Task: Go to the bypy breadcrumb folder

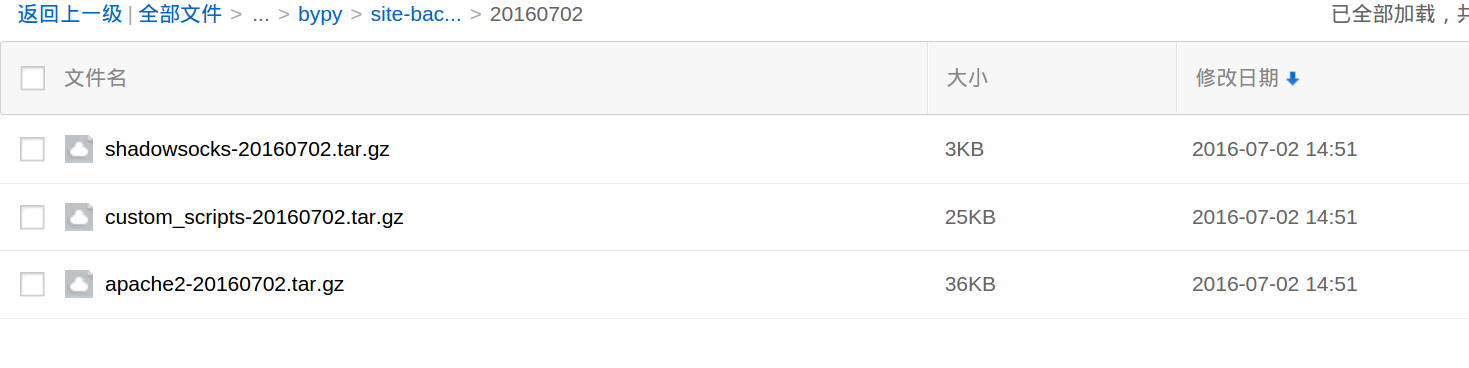Action: (320, 15)
